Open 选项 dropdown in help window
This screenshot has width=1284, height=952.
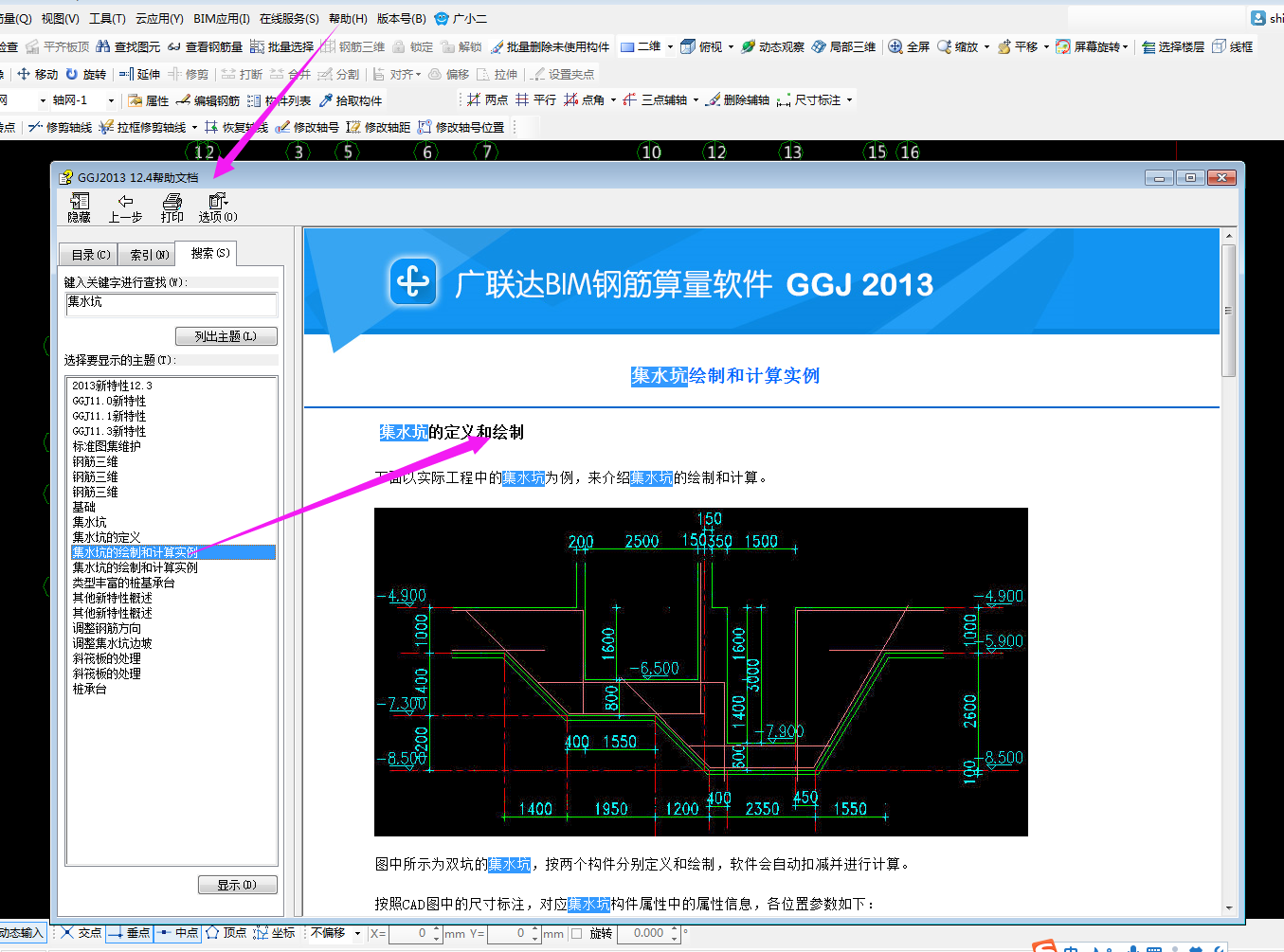click(x=218, y=207)
